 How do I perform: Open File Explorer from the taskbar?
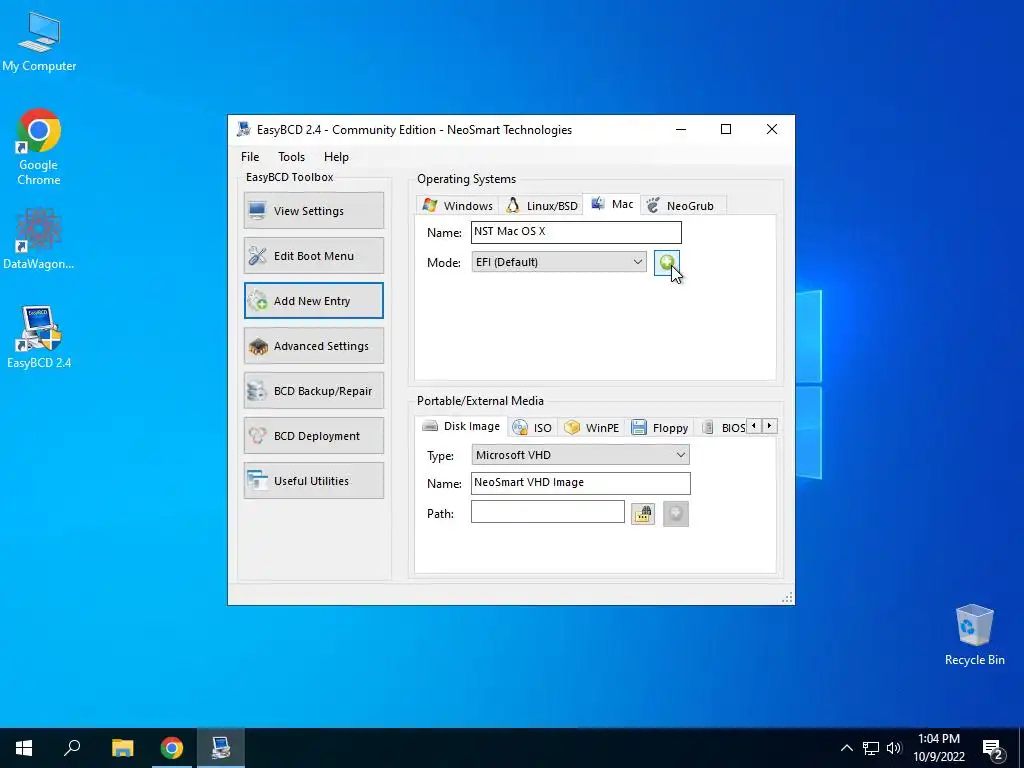point(122,748)
